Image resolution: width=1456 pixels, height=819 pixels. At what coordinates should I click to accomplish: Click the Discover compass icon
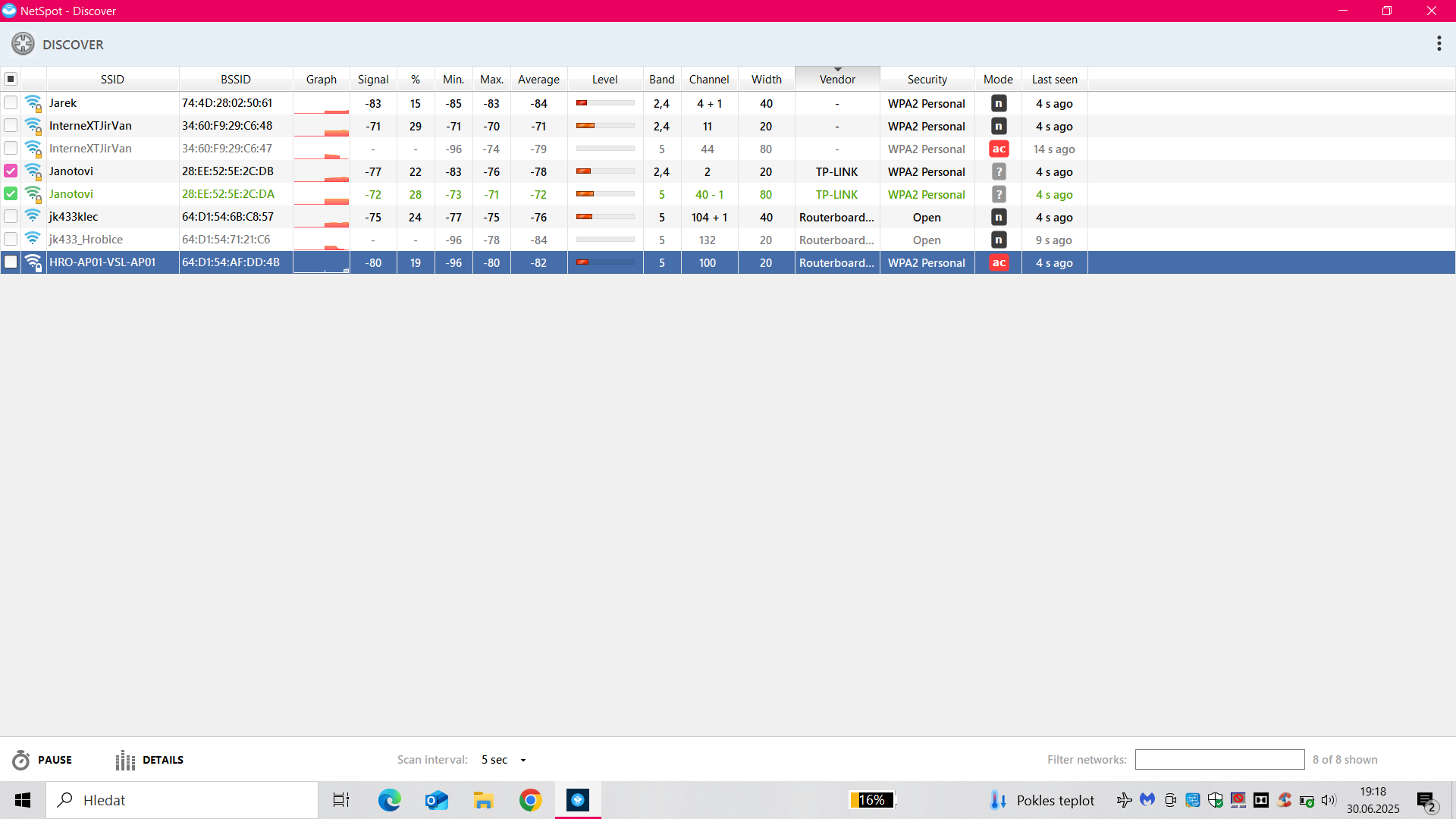(x=23, y=44)
